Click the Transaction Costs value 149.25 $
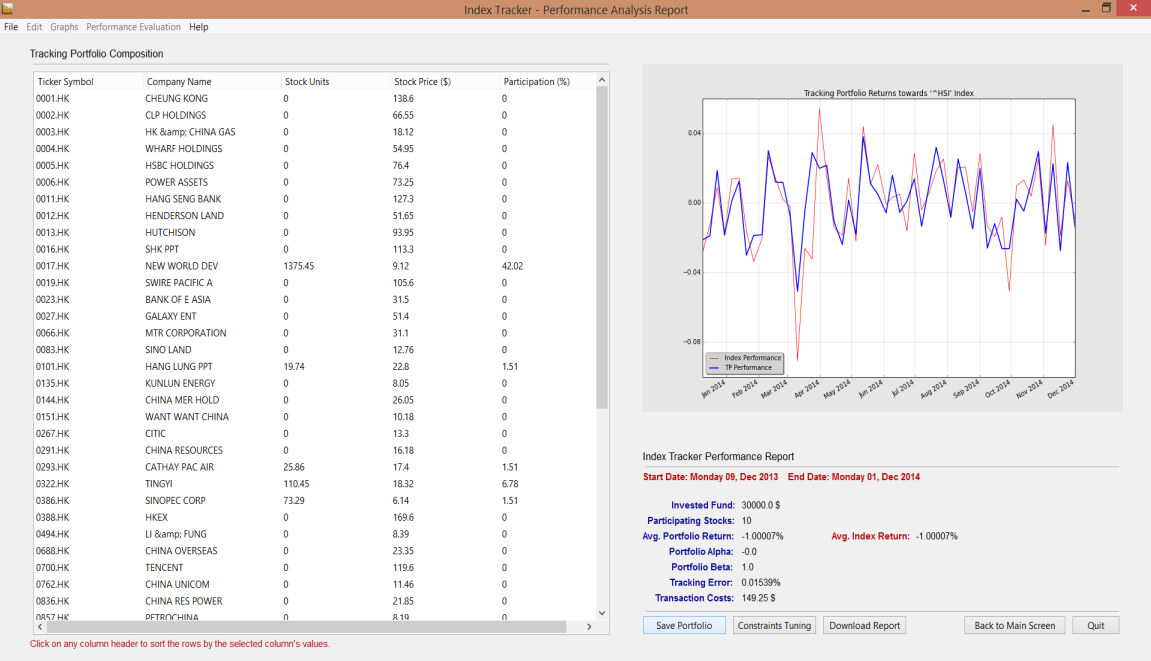1151x661 pixels. (758, 598)
